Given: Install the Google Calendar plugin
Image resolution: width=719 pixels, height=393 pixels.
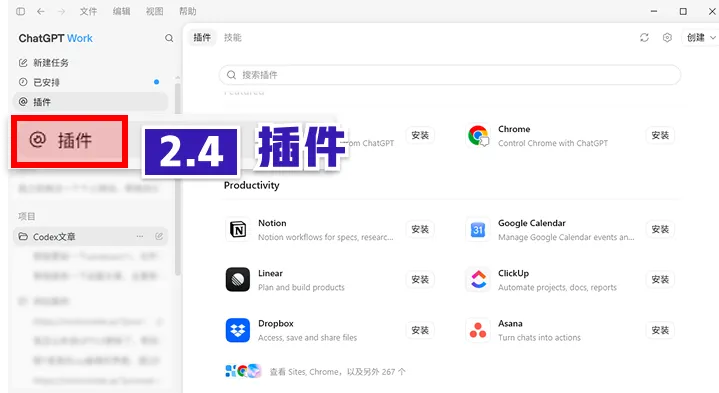Looking at the screenshot, I should 660,229.
